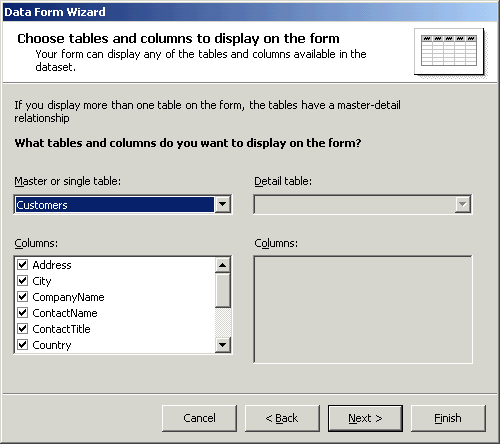The height and width of the screenshot is (444, 500).
Task: Toggle the CompanyName column checkbox
Action: click(23, 297)
